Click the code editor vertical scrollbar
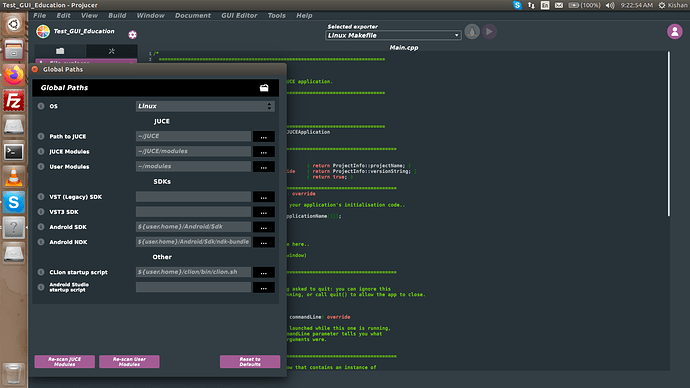This screenshot has height=388, width=690. click(x=669, y=134)
